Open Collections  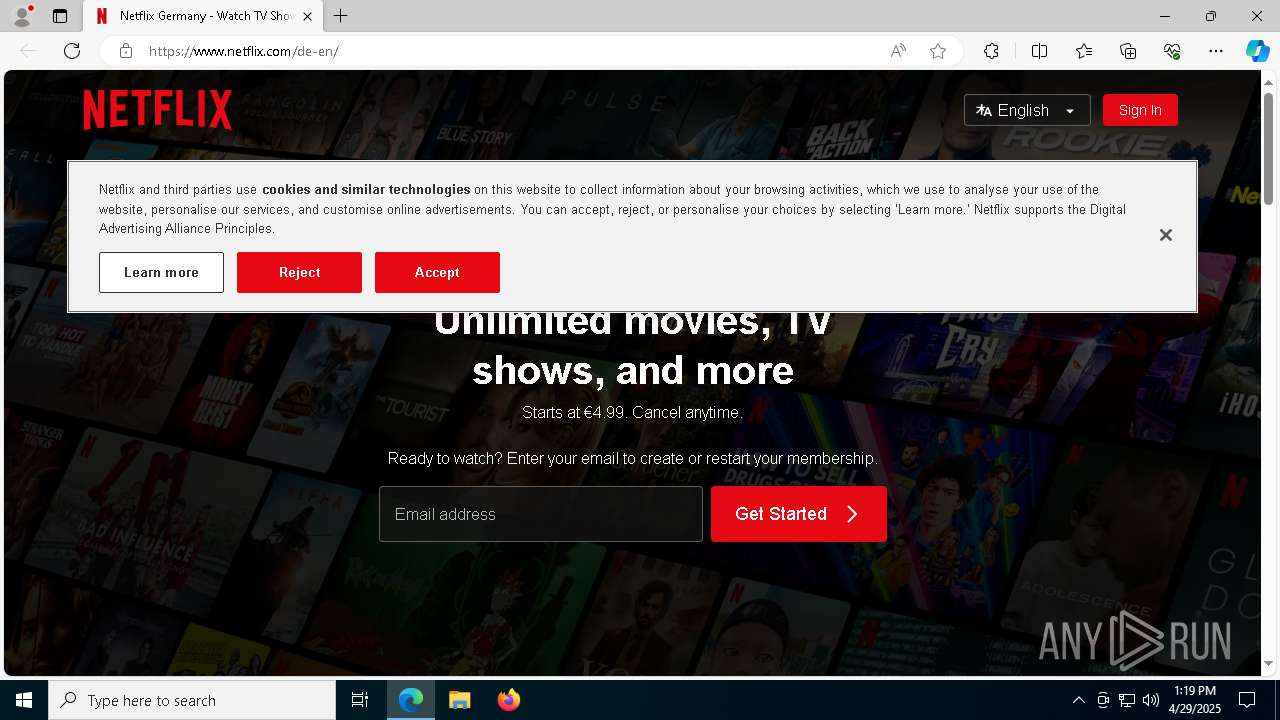pos(1128,51)
